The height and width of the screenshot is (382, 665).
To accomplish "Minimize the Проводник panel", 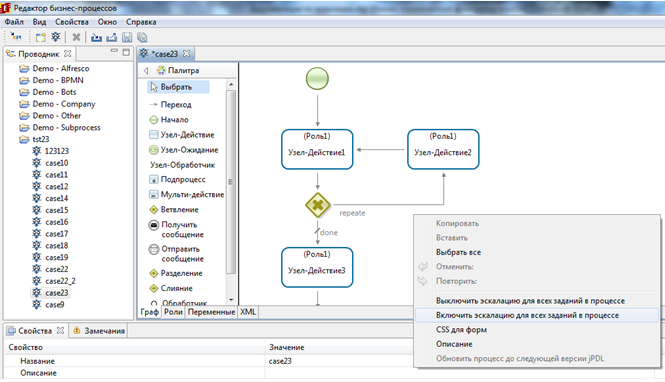I will [x=114, y=51].
